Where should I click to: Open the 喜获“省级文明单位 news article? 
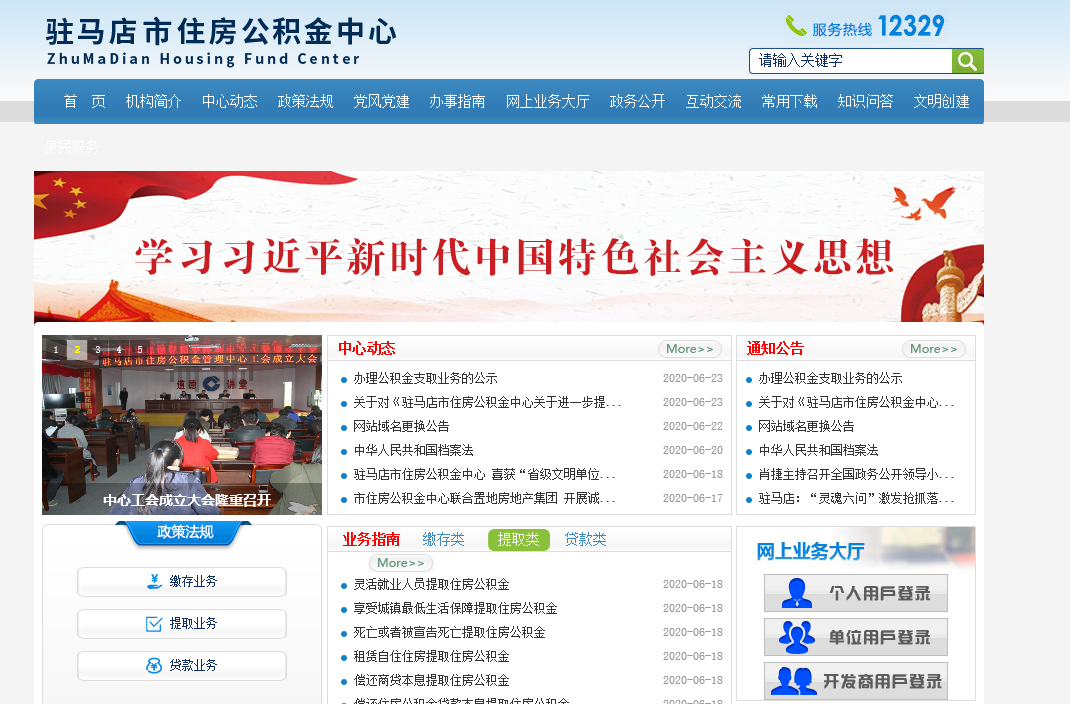coord(485,474)
